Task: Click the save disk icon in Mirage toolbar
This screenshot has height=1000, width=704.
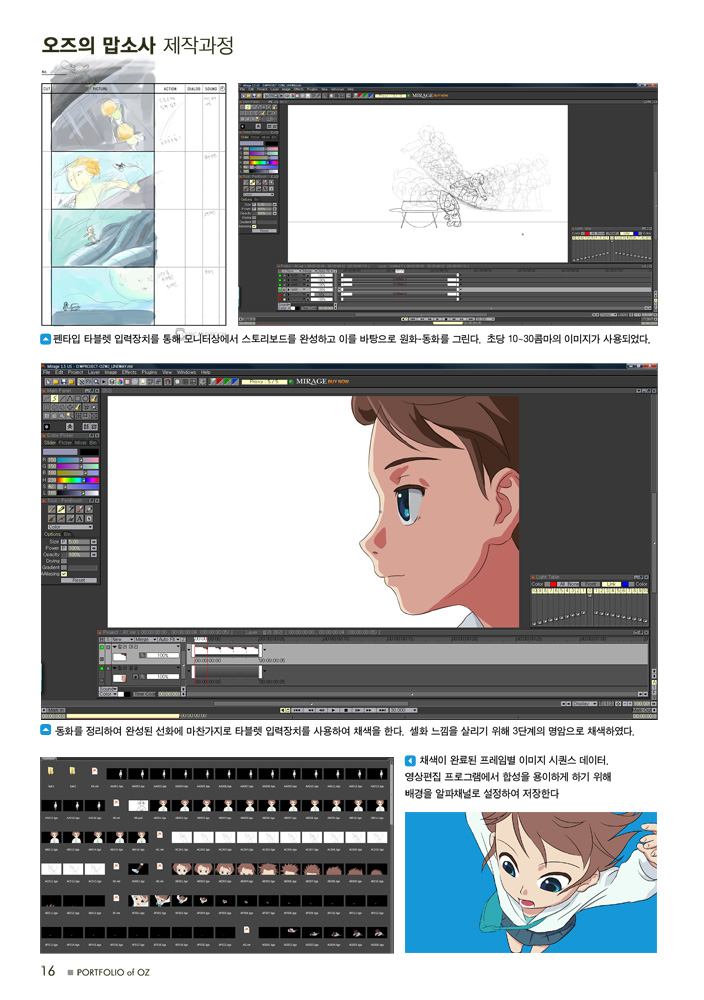Action: [x=63, y=381]
